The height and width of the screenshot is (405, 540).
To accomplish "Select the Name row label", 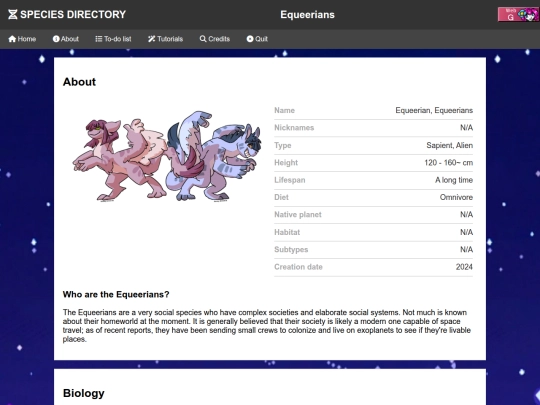I will [x=284, y=111].
